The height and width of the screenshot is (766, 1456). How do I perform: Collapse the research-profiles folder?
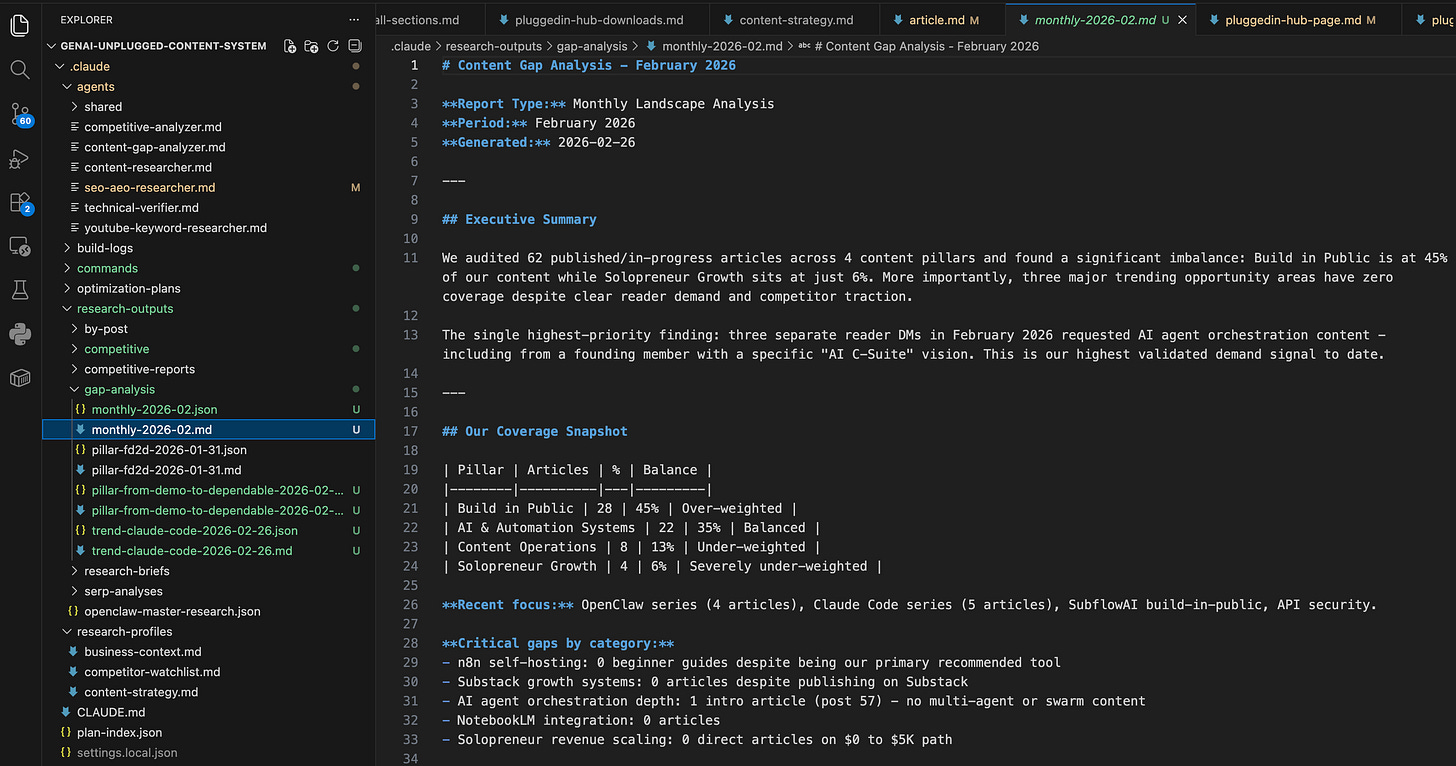tap(67, 631)
